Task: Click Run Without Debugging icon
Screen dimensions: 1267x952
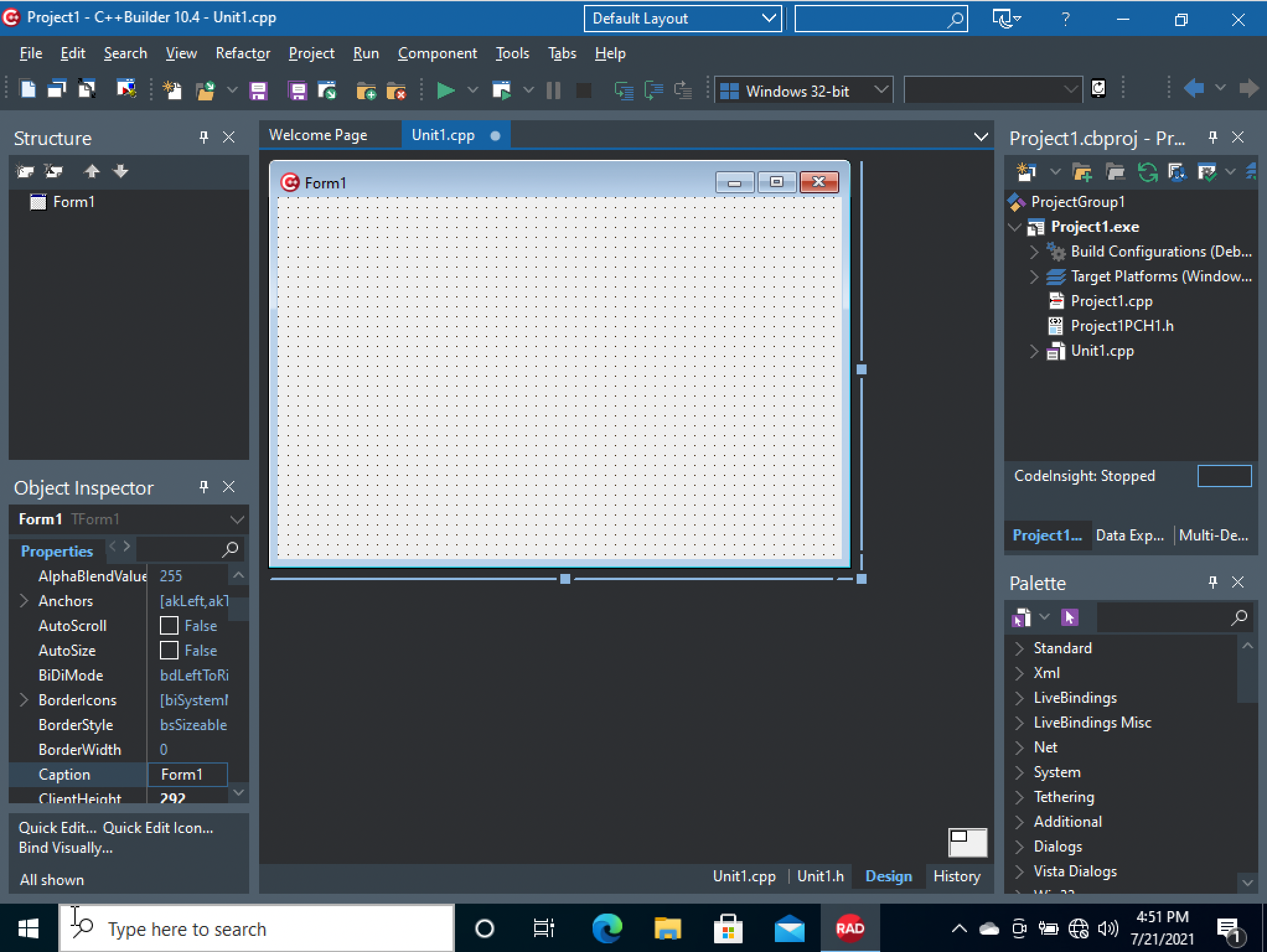Action: click(x=501, y=90)
